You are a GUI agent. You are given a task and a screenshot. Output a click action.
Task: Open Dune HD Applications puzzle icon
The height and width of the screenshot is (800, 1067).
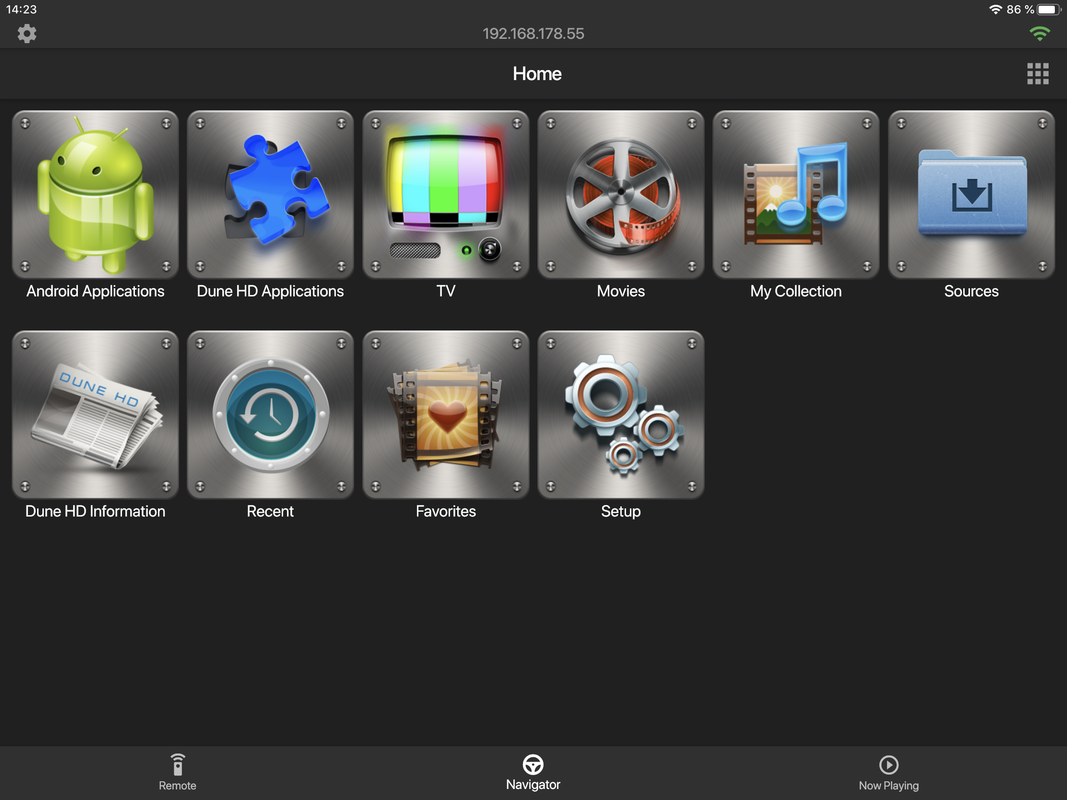pyautogui.click(x=270, y=195)
